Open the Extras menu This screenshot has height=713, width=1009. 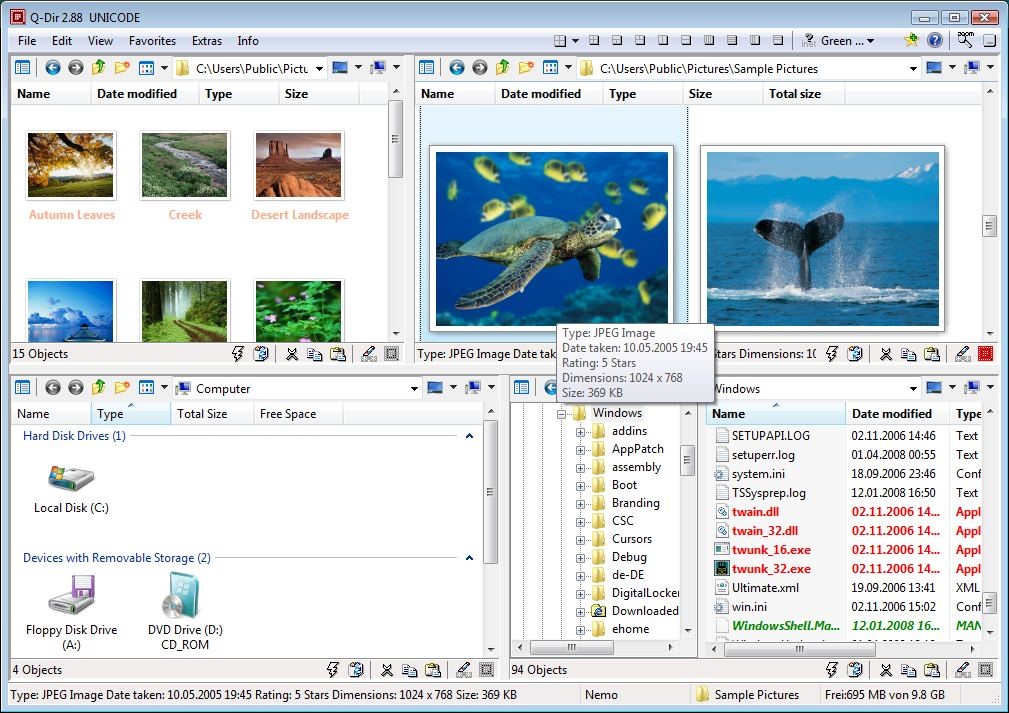click(x=207, y=41)
